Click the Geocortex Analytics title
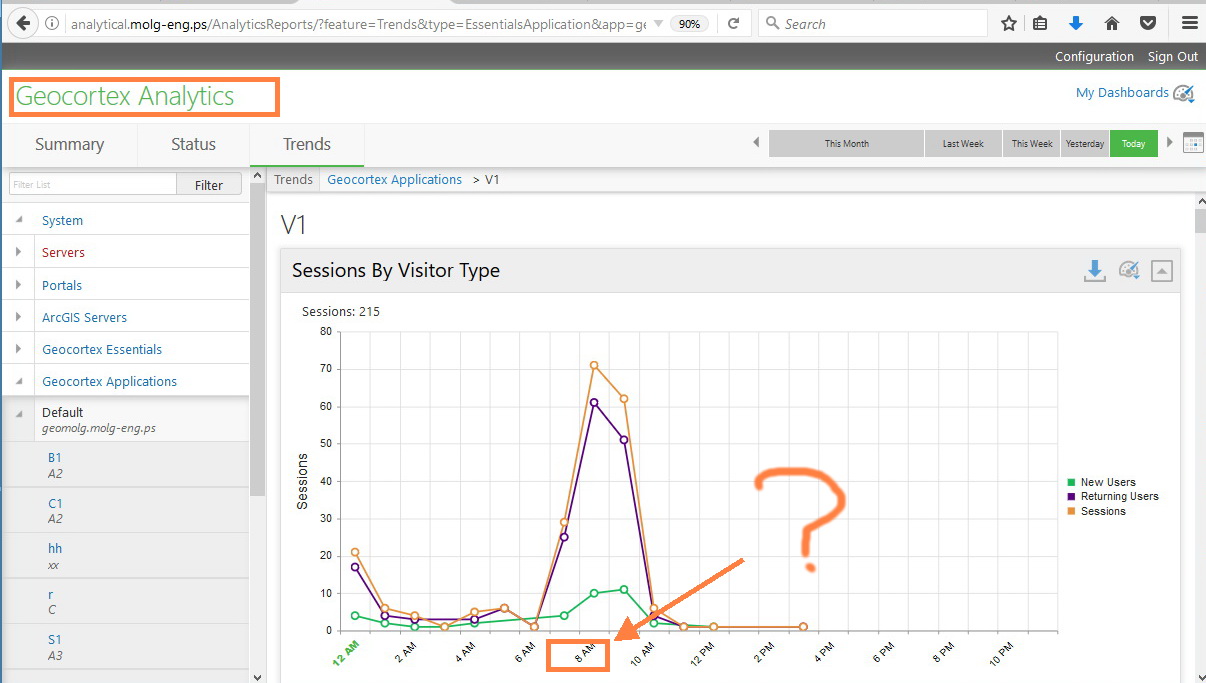 click(125, 97)
